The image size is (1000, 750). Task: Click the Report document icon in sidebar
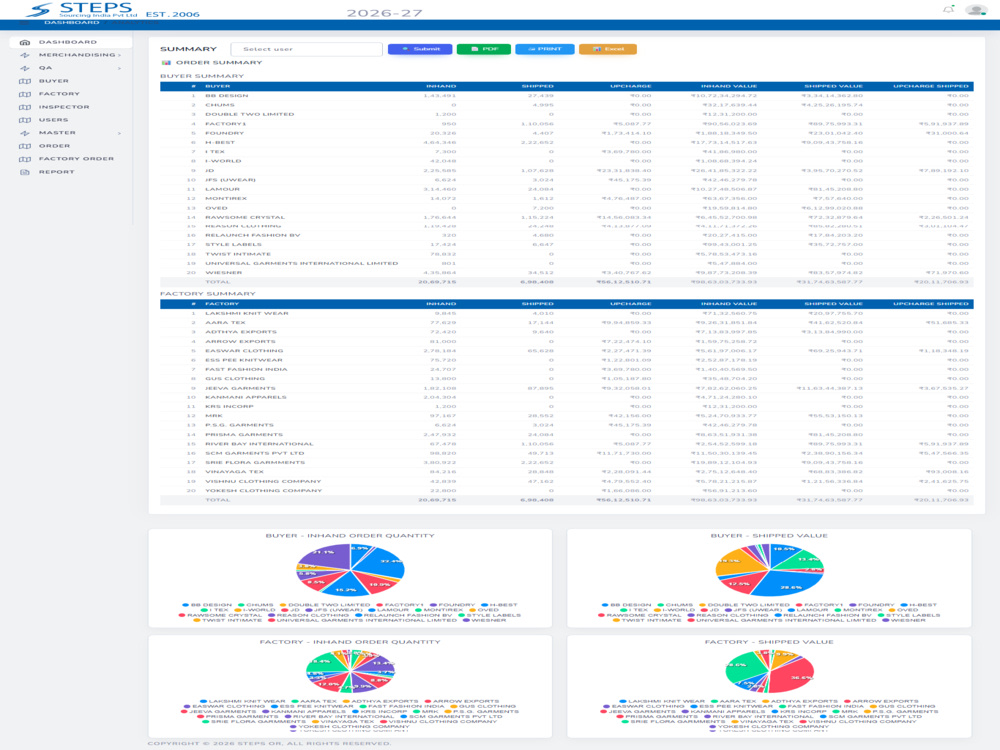pos(25,172)
